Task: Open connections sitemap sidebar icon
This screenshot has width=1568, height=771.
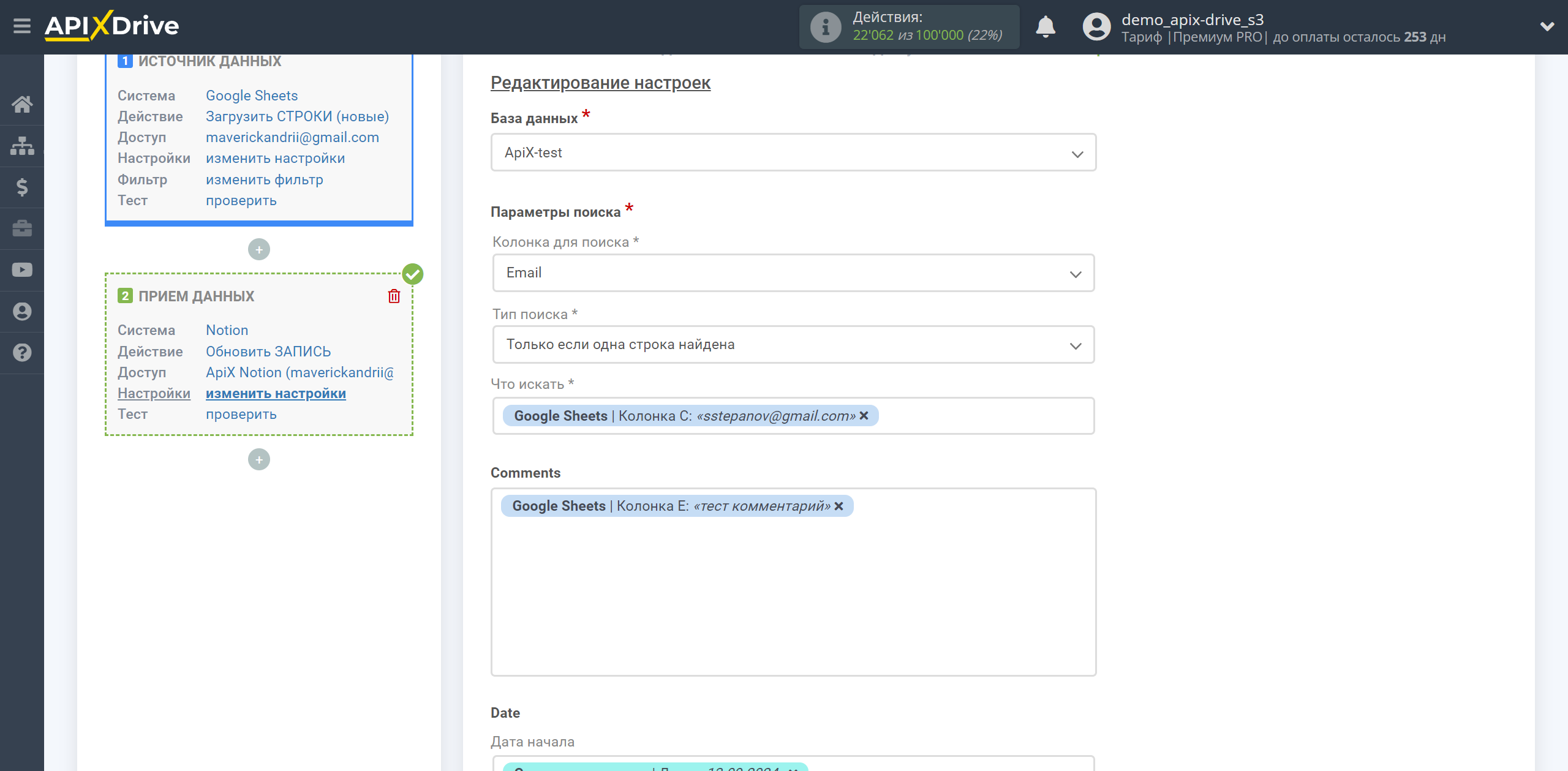Action: [22, 146]
